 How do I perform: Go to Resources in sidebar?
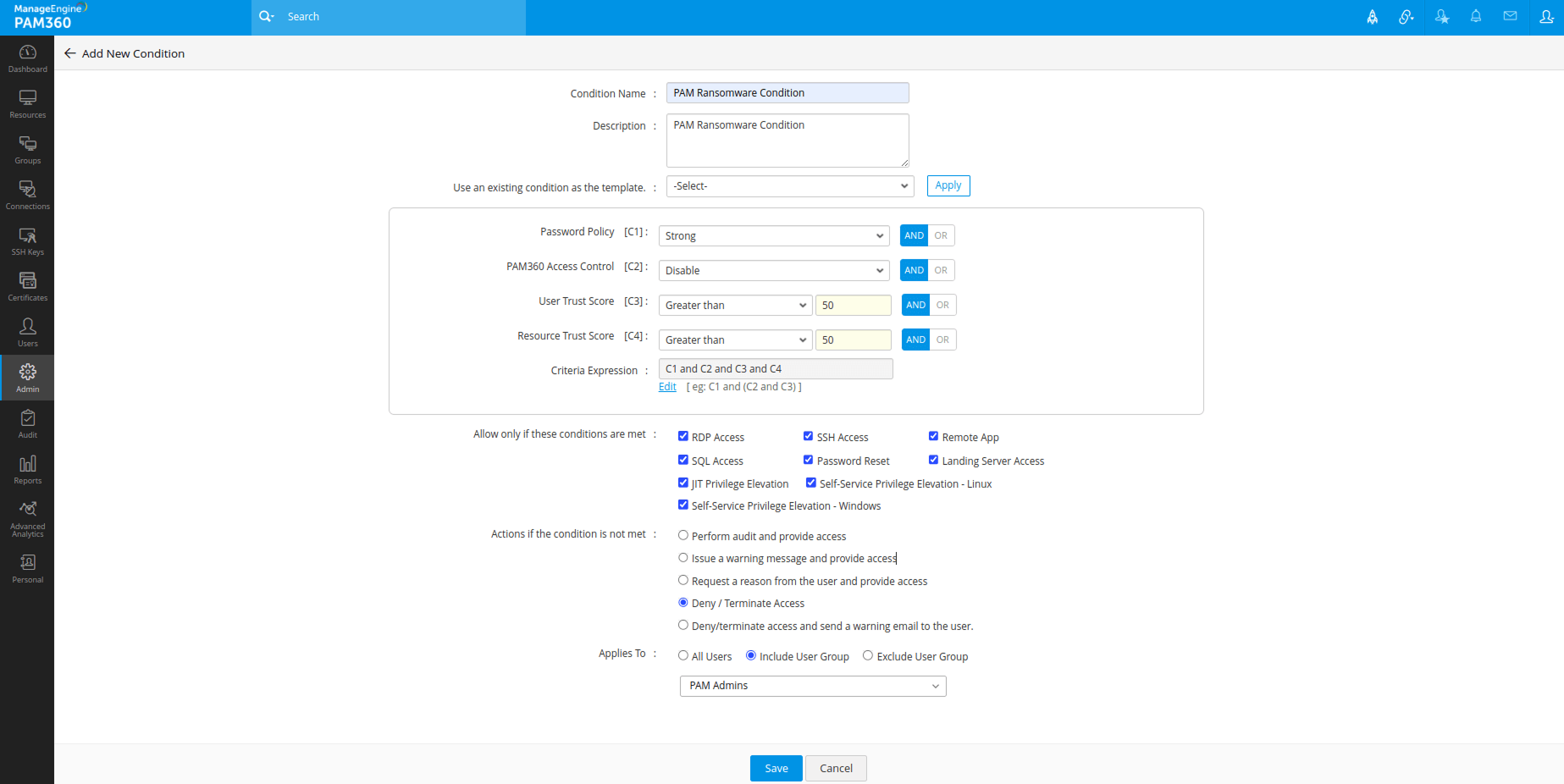pyautogui.click(x=27, y=104)
